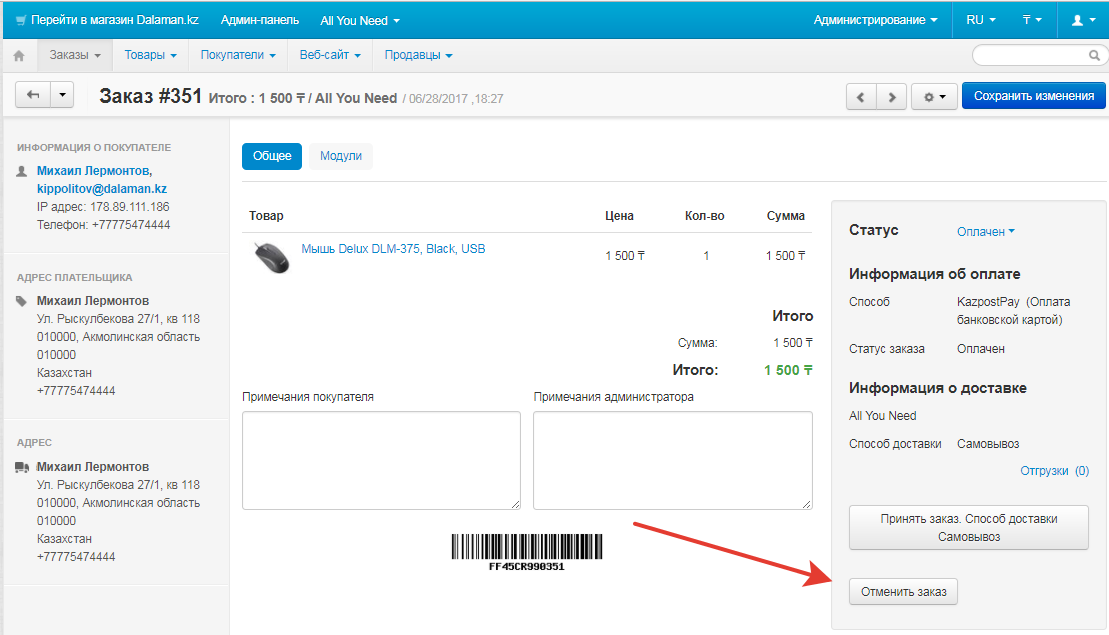This screenshot has width=1109, height=635.
Task: Click the order barcode FF45CR990351
Action: point(527,552)
